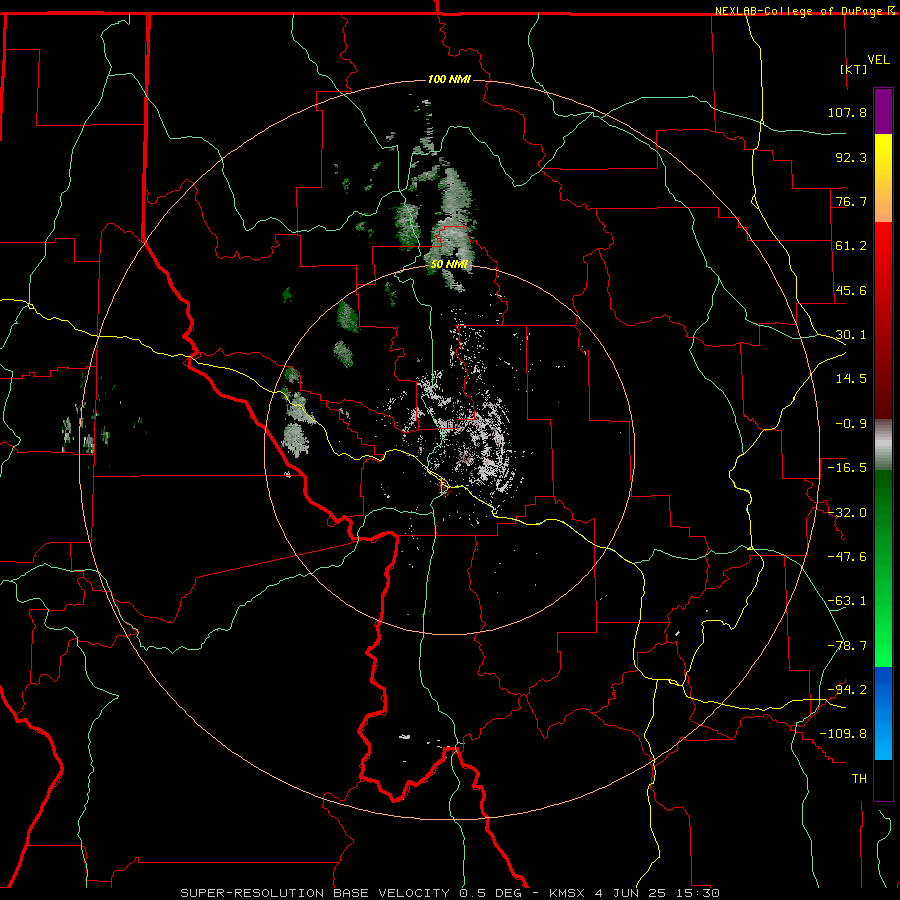Click the [KT] units label
This screenshot has height=900, width=900.
click(x=854, y=69)
